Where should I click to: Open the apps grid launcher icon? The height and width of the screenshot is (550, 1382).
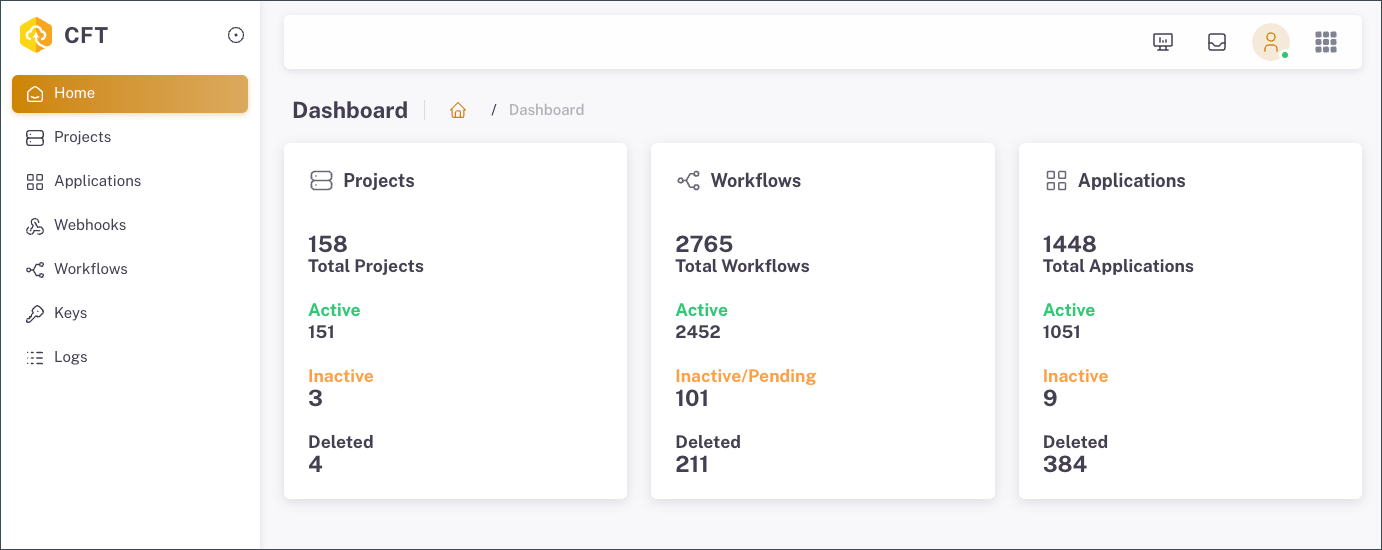(x=1326, y=42)
